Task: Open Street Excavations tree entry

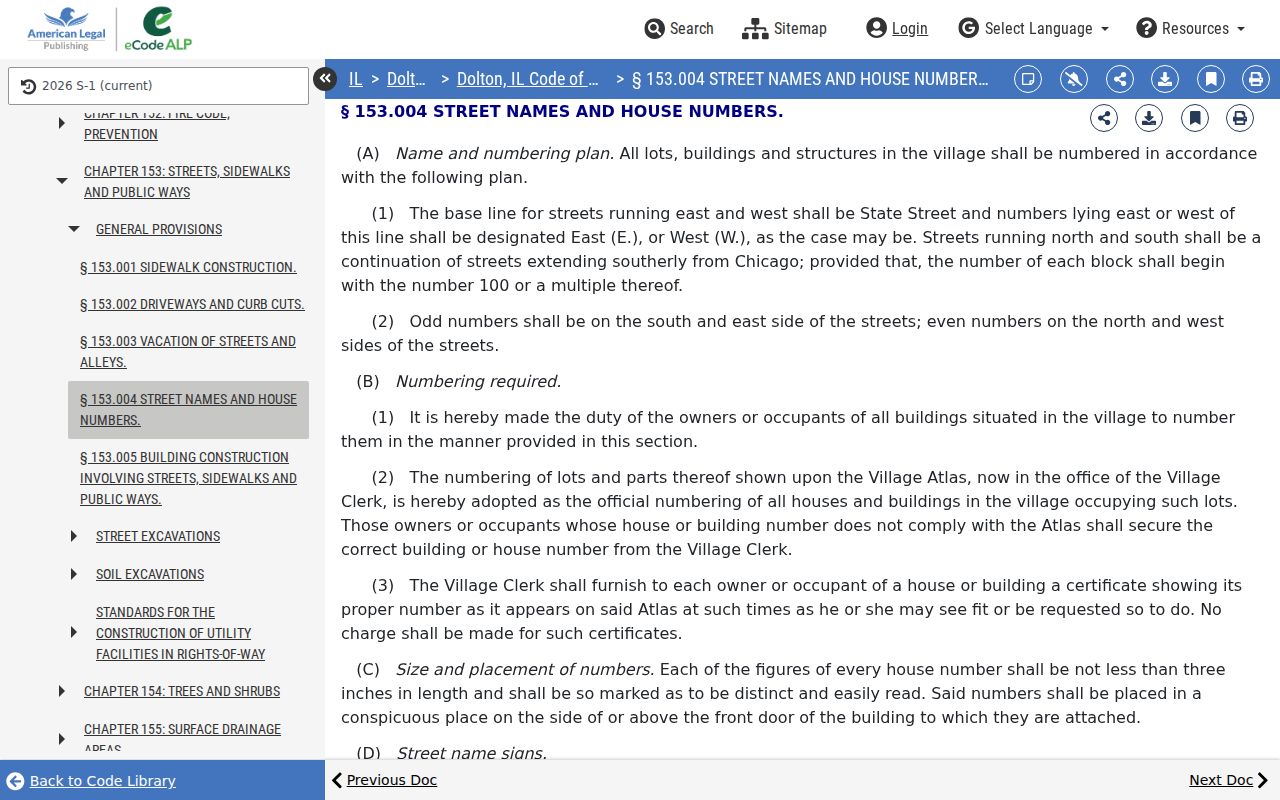Action: [x=158, y=536]
